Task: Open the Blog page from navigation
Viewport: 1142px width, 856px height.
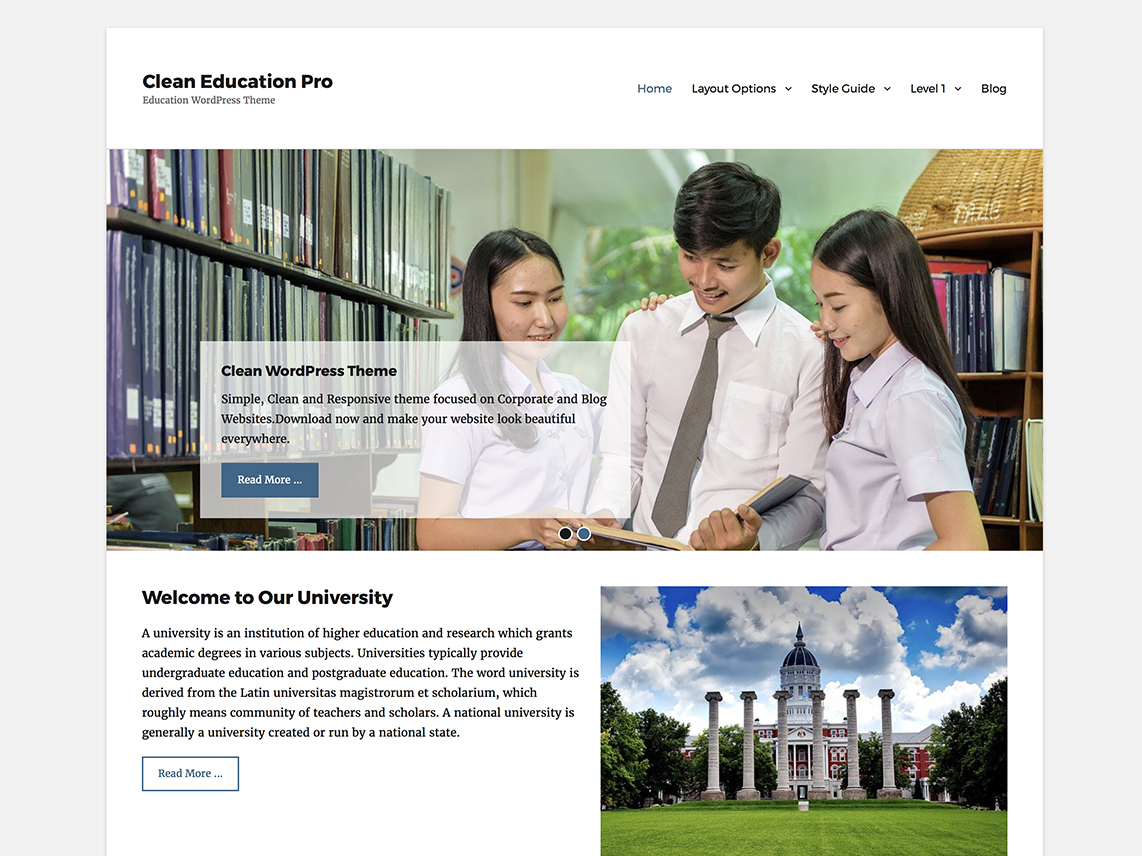Action: tap(993, 89)
